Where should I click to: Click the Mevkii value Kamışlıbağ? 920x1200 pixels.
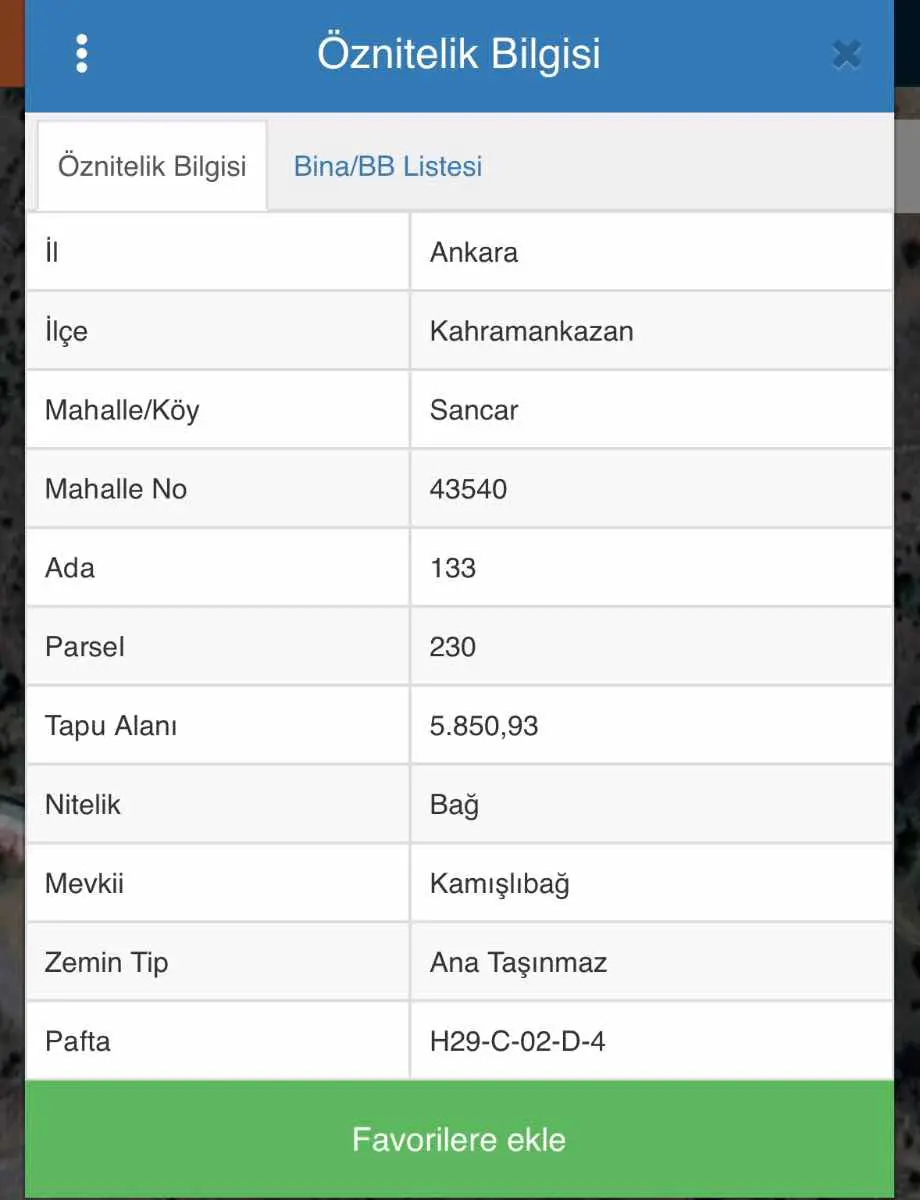499,884
